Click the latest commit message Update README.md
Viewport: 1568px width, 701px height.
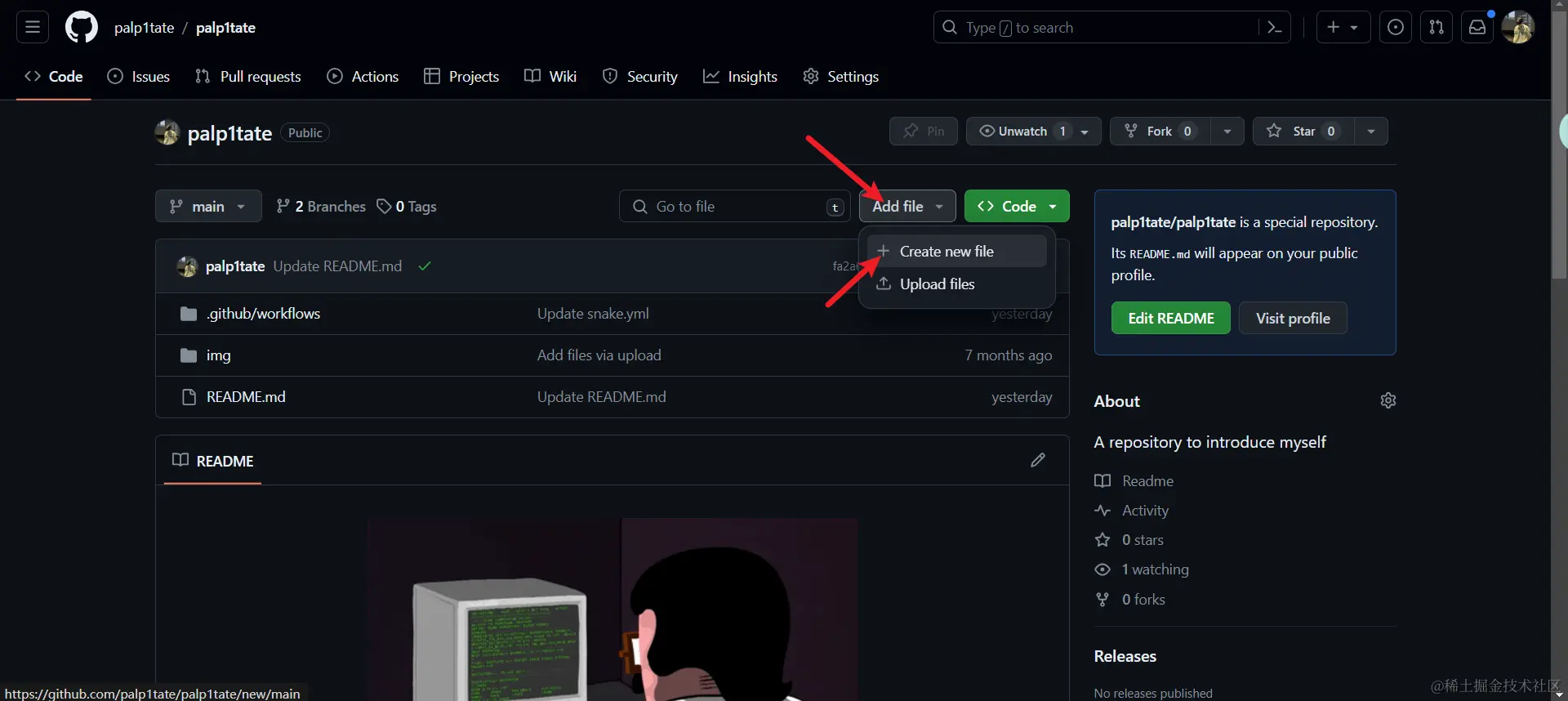(x=337, y=266)
